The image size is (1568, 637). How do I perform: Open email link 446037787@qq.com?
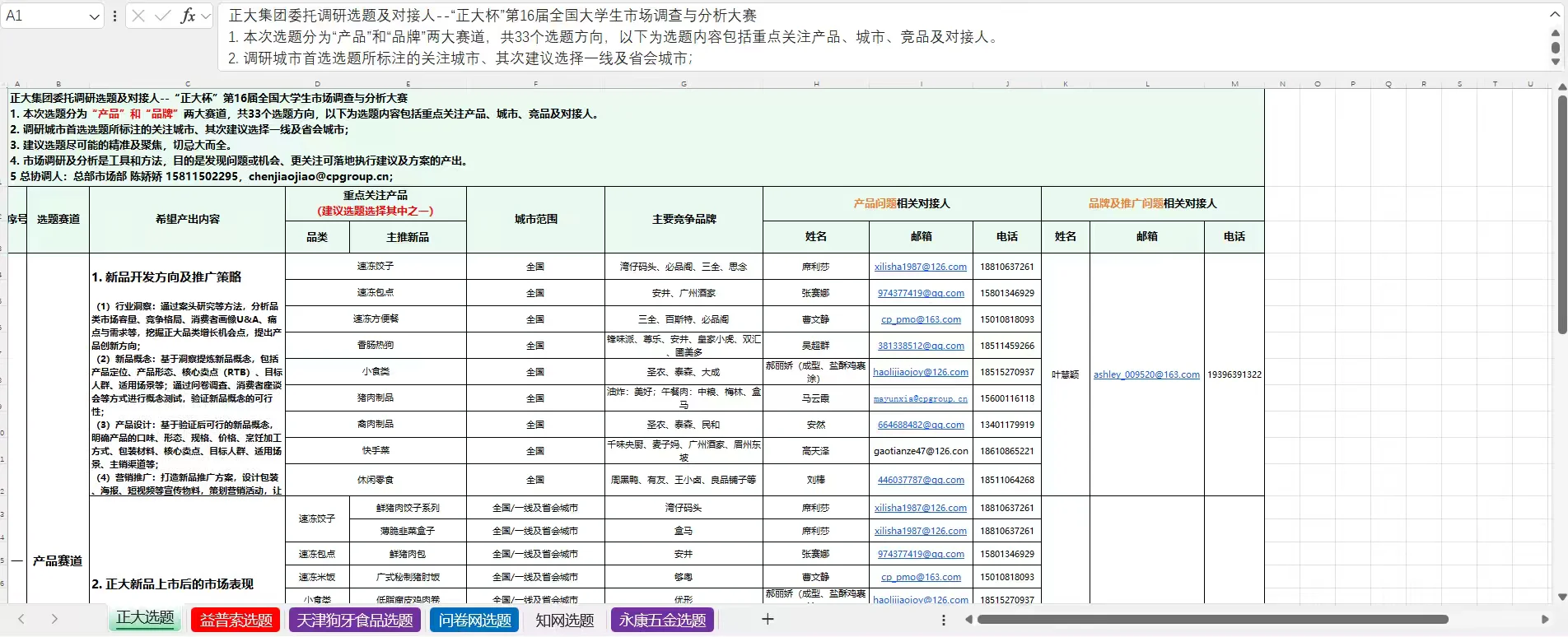click(x=921, y=480)
